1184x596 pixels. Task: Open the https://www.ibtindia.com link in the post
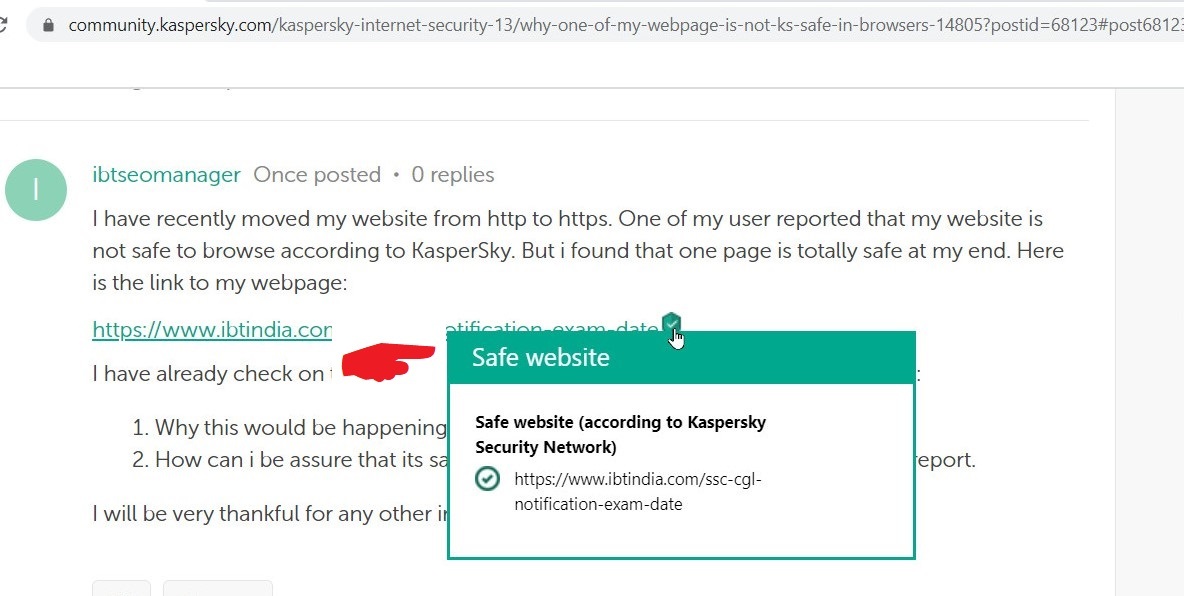tap(212, 330)
